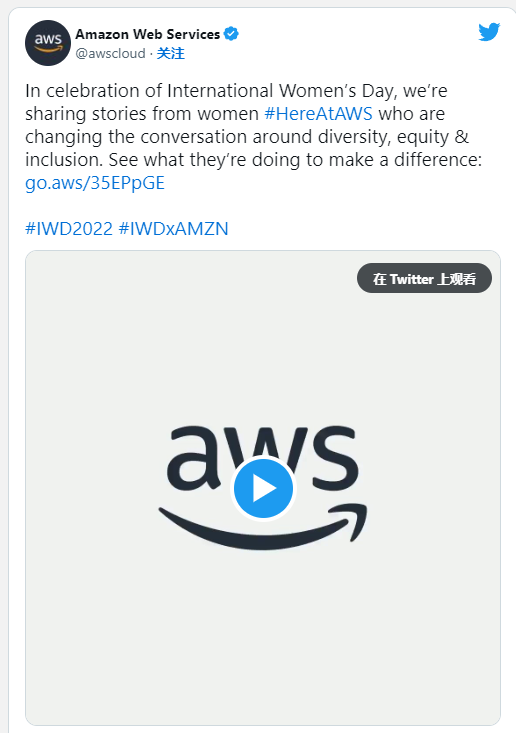Click the blue verified badge icon
The height and width of the screenshot is (733, 516).
pyautogui.click(x=231, y=34)
